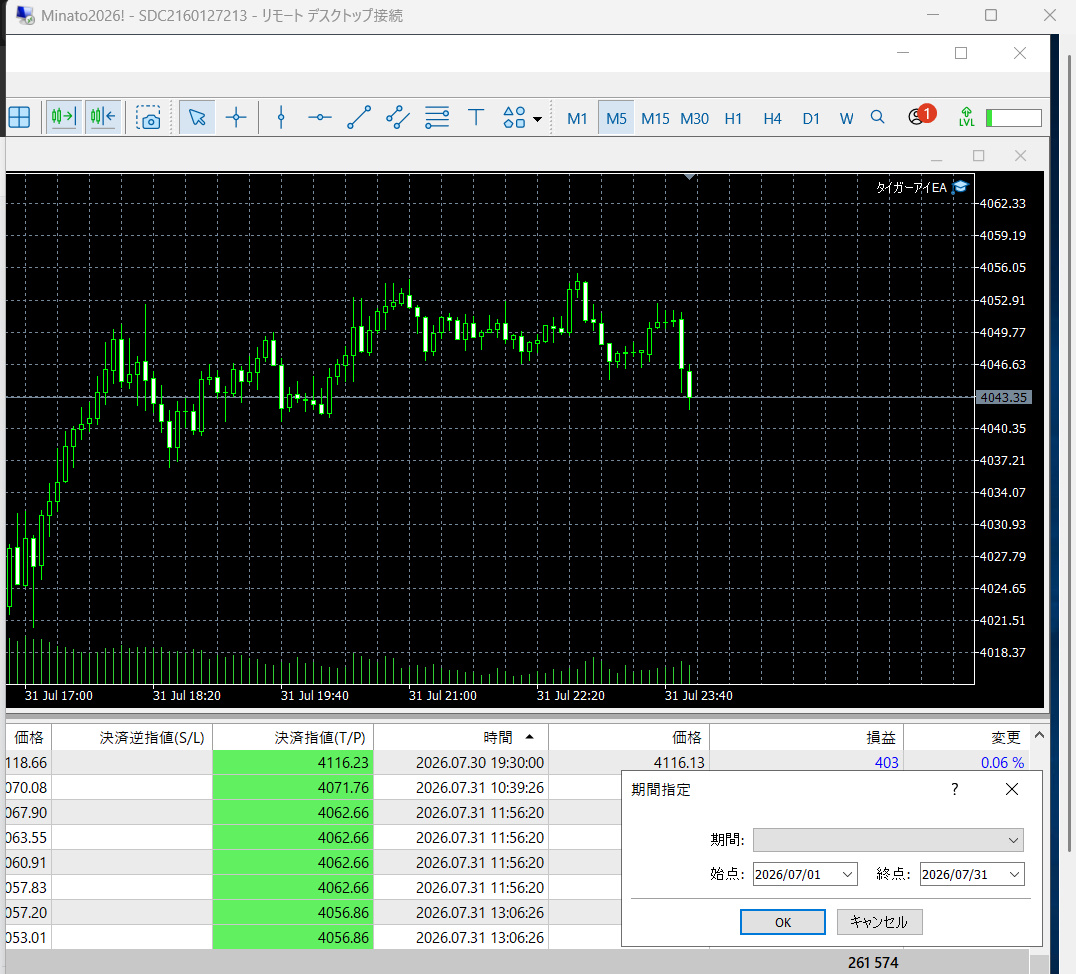This screenshot has height=974, width=1076.
Task: Sort by 時間 column header
Action: point(461,737)
